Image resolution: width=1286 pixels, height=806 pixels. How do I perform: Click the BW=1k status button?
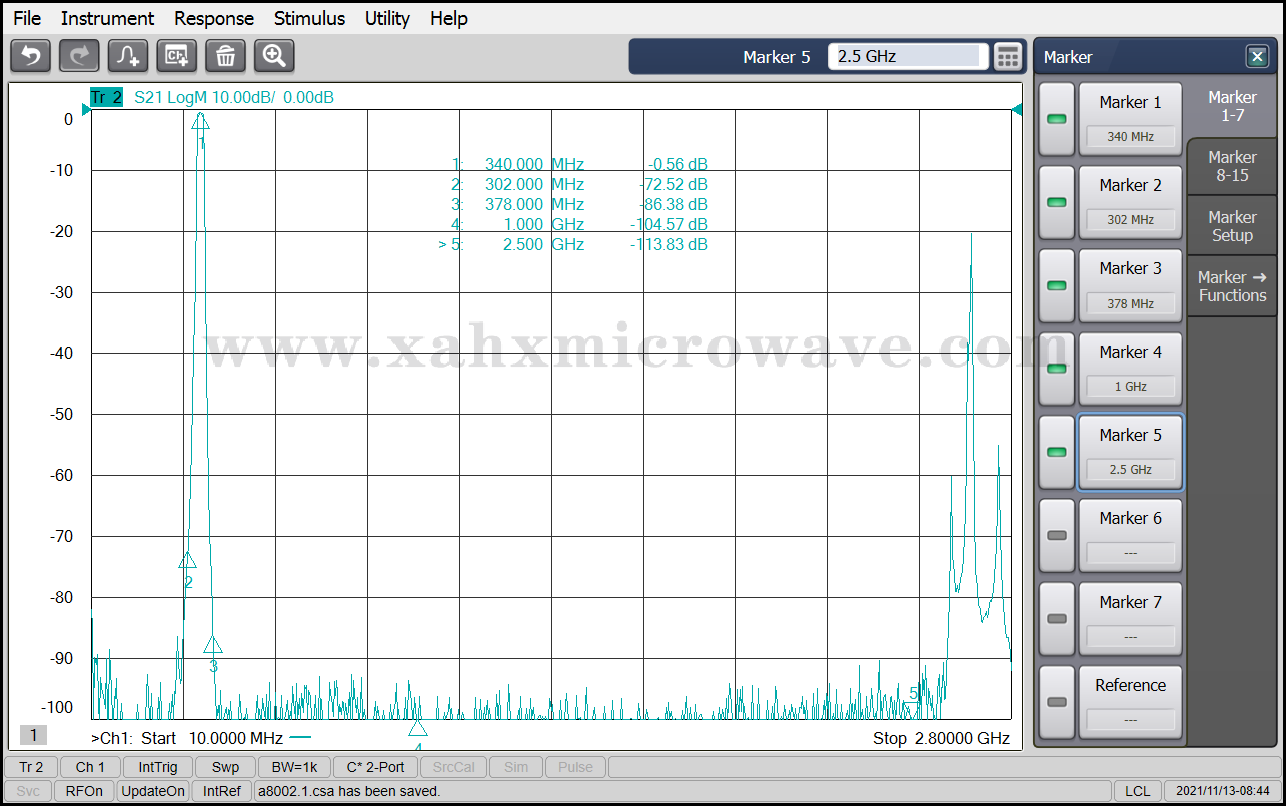point(294,767)
